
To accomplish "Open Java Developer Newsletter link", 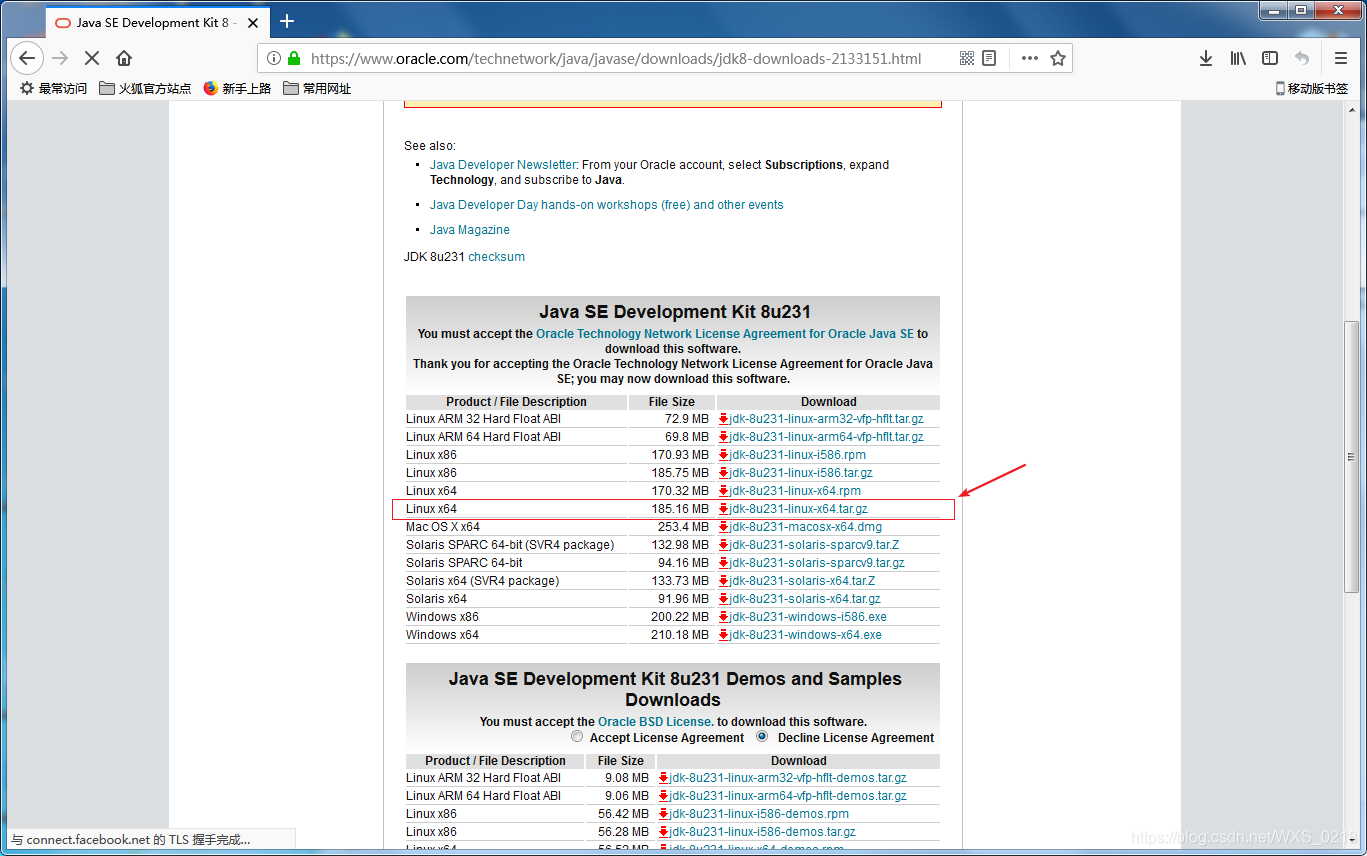I will 503,165.
